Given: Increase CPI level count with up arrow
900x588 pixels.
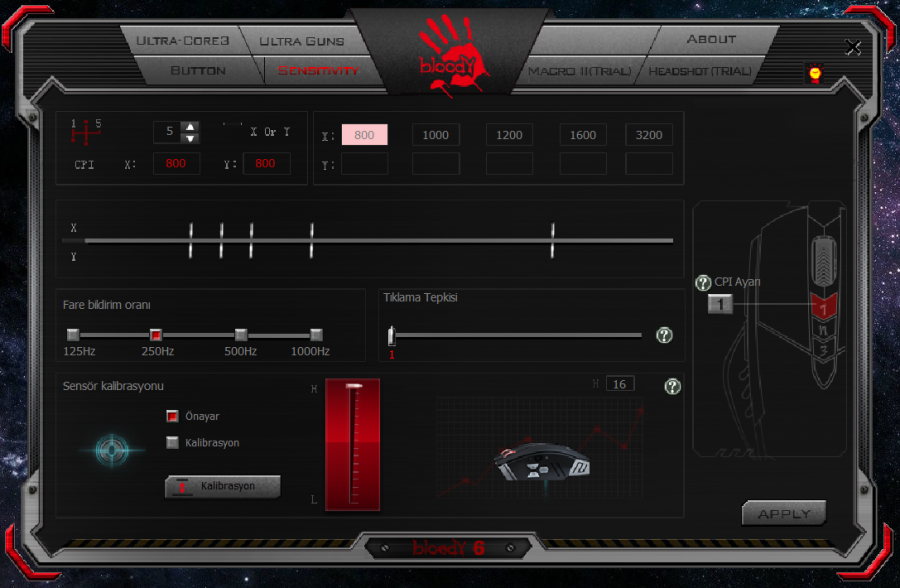Looking at the screenshot, I should click(x=189, y=126).
